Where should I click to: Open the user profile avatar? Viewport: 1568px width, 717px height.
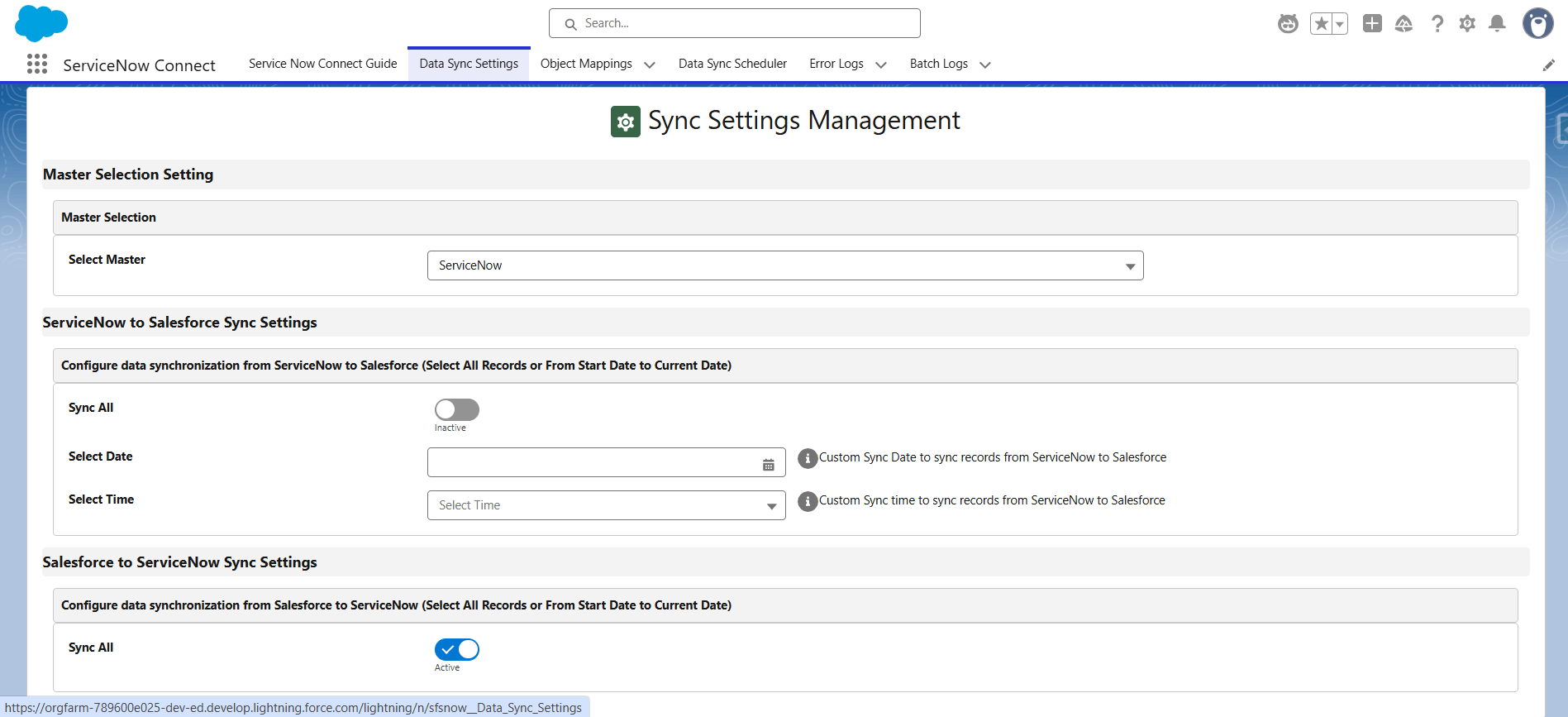pos(1538,23)
